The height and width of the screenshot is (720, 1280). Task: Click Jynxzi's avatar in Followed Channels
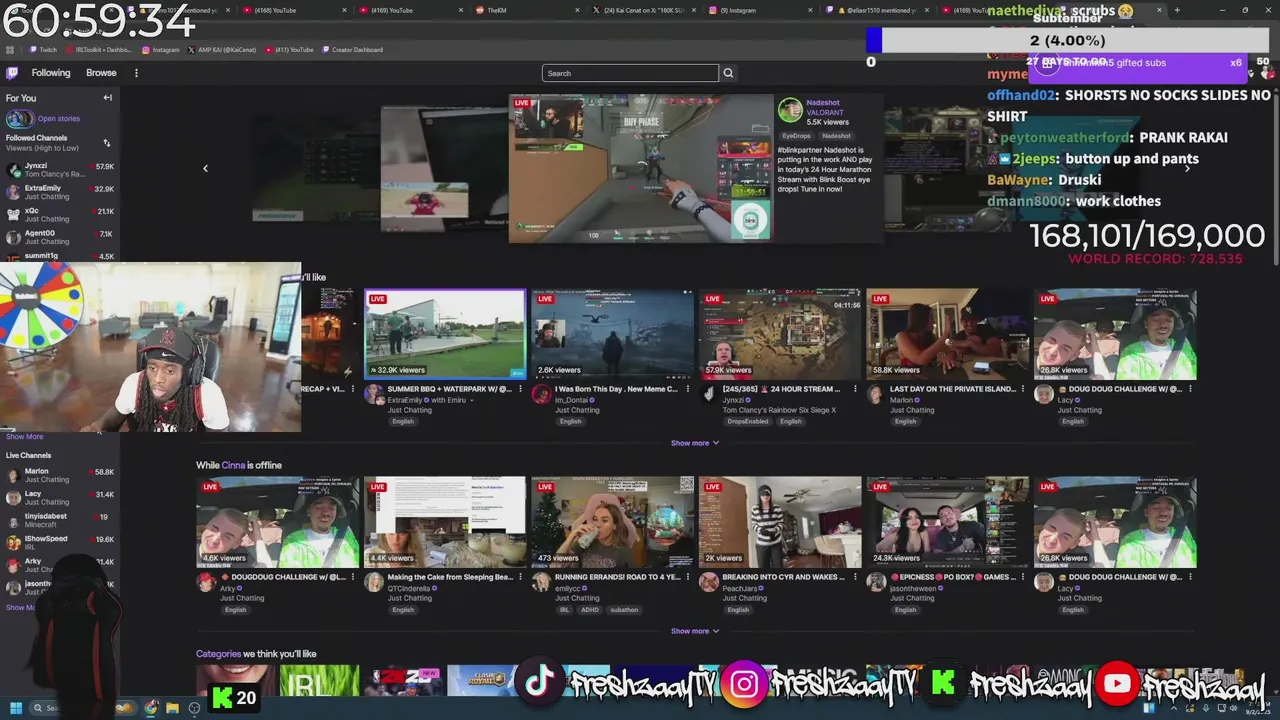pyautogui.click(x=13, y=169)
